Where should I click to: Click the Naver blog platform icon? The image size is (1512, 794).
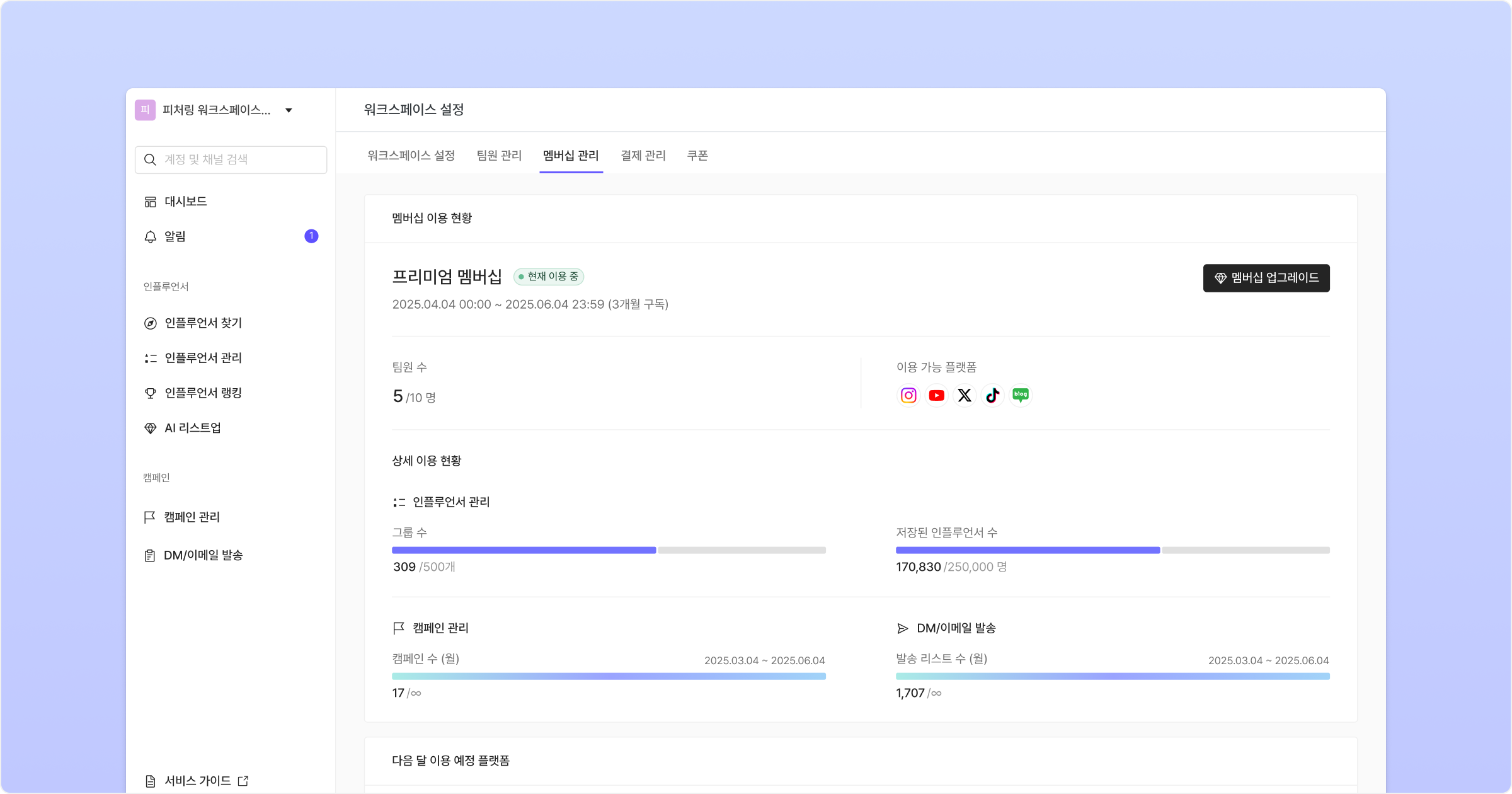(x=1021, y=395)
